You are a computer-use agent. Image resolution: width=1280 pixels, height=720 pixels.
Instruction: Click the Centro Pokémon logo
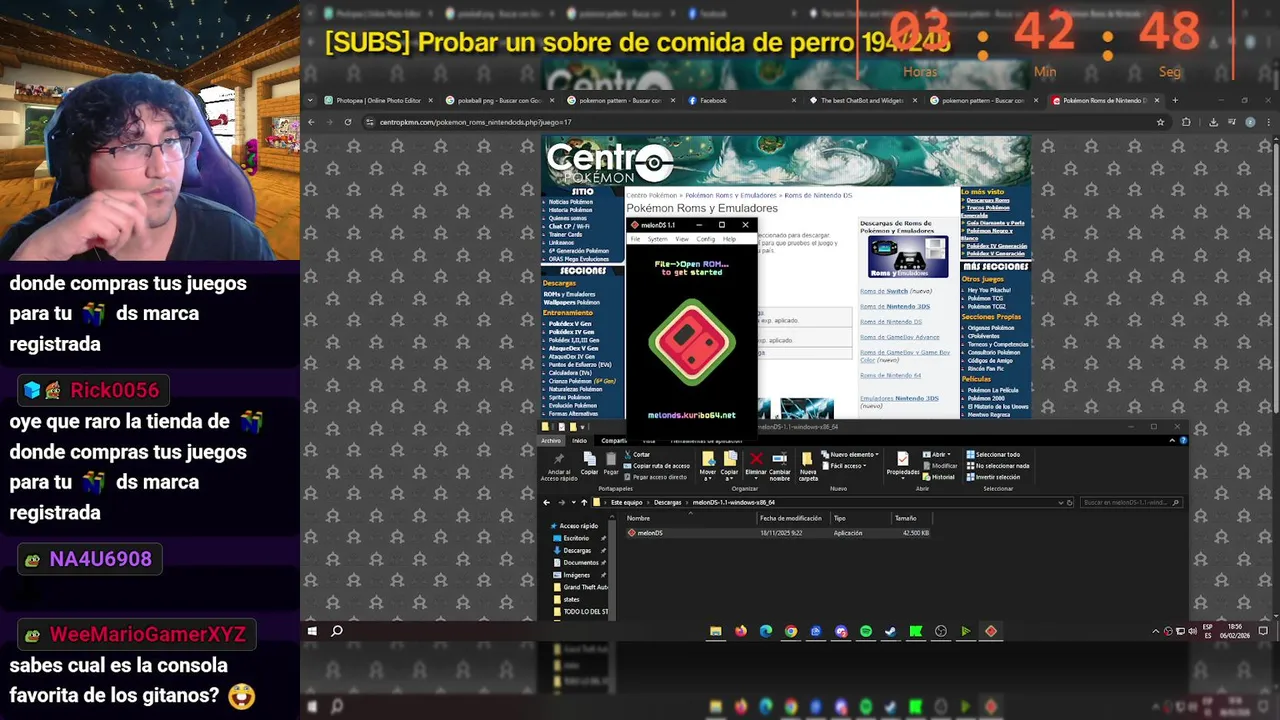point(610,163)
